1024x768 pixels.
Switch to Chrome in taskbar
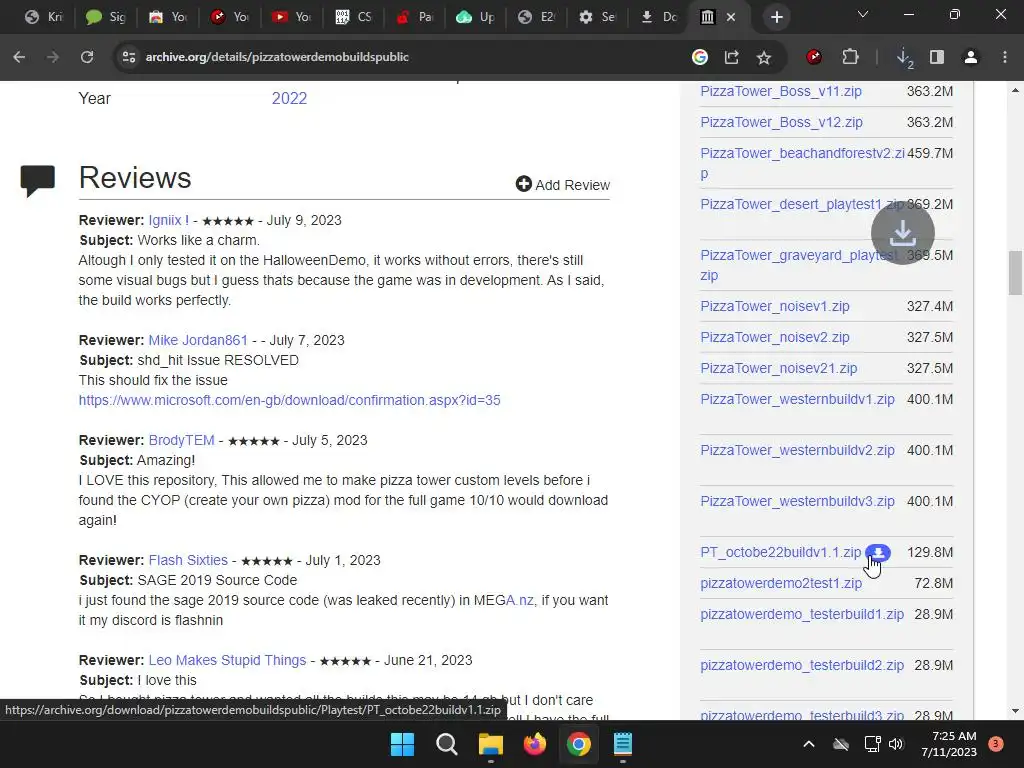(x=579, y=744)
